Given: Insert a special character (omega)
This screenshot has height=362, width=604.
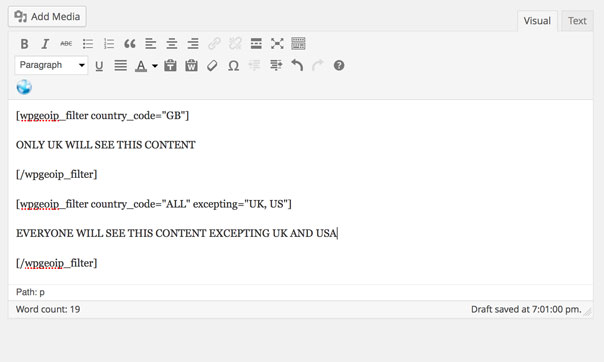Looking at the screenshot, I should coord(233,66).
